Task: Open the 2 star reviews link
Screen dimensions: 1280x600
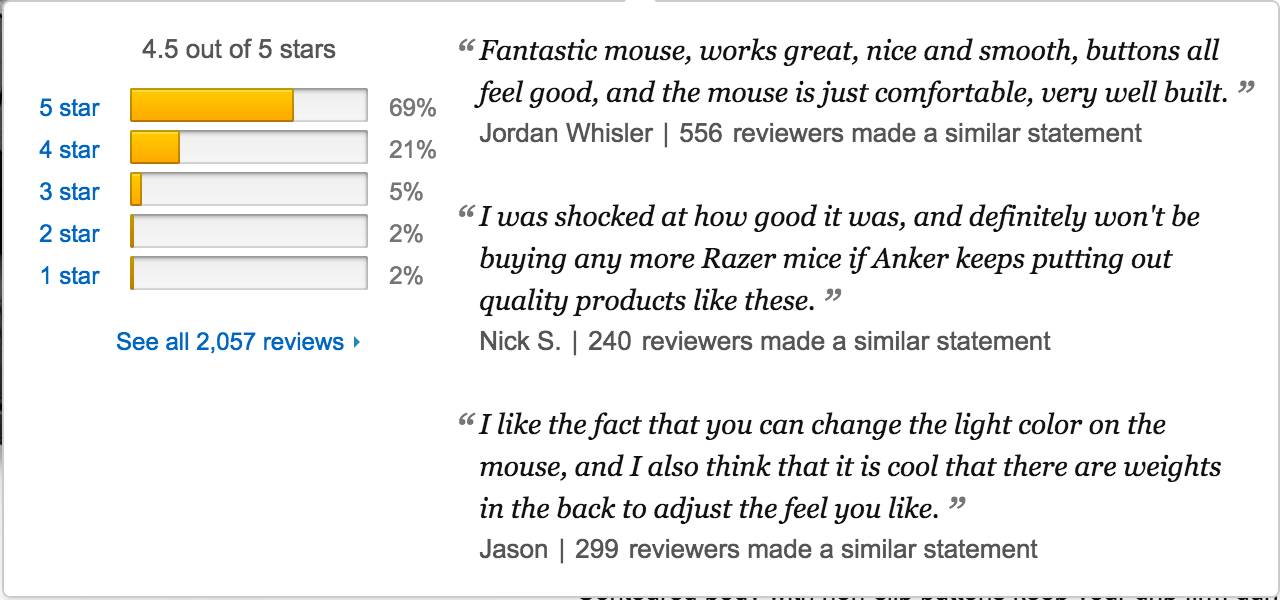Action: coord(70,233)
